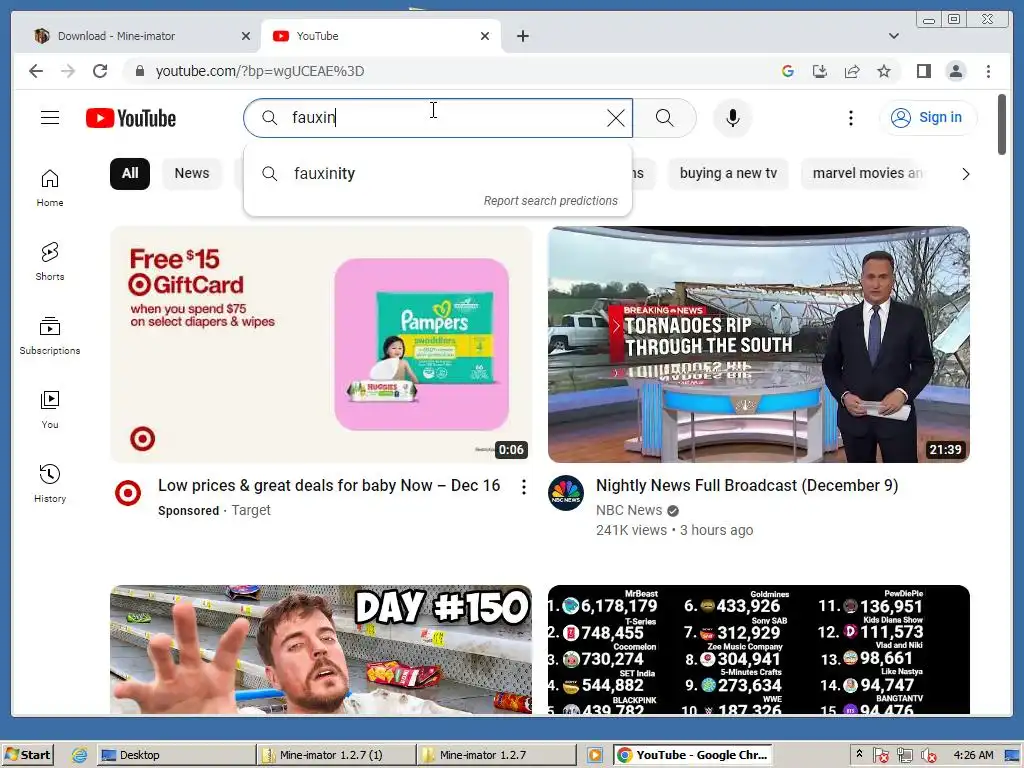The image size is (1024, 768).
Task: Open the subscriber count ranking thumbnail
Action: 759,649
